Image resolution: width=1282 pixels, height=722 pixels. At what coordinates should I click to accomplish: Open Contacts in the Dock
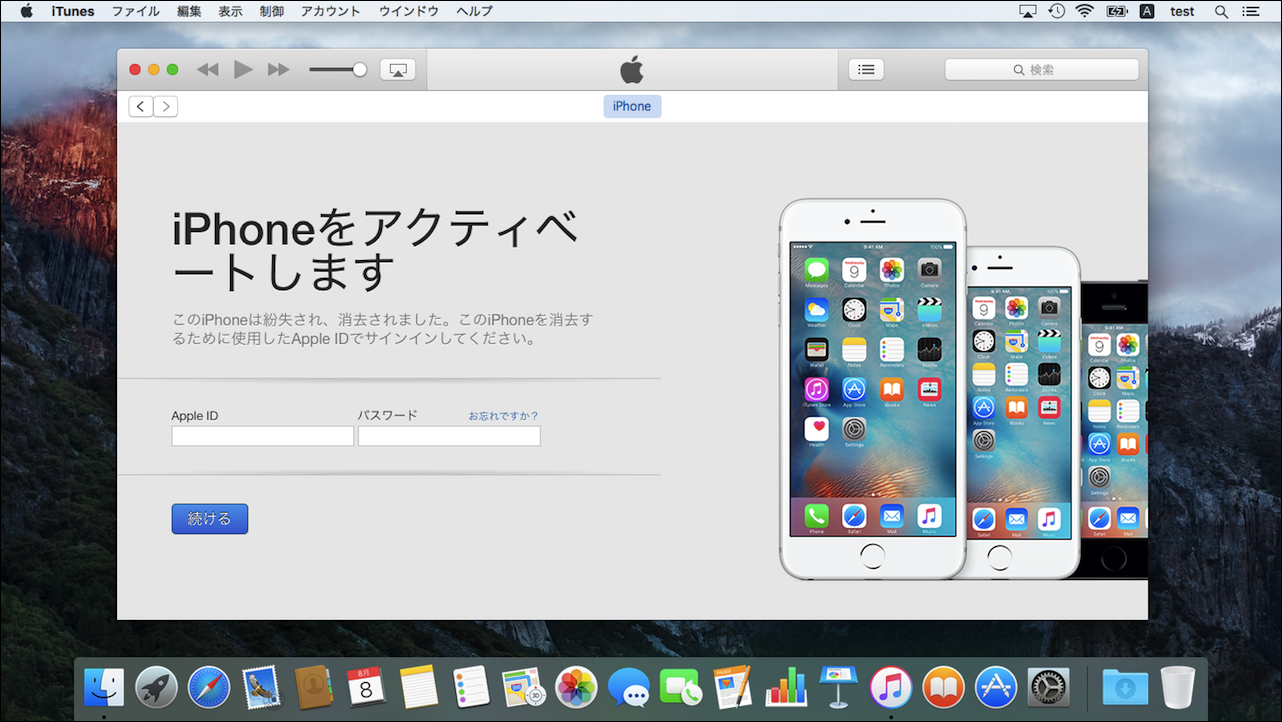click(x=313, y=687)
